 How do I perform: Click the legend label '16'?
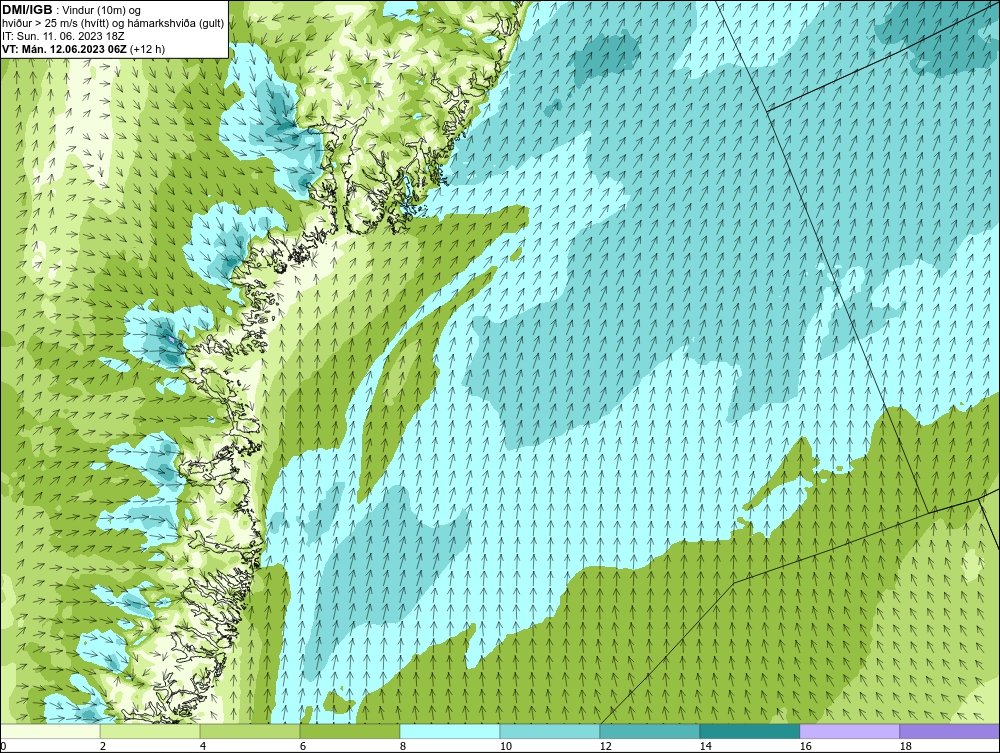[x=805, y=746]
